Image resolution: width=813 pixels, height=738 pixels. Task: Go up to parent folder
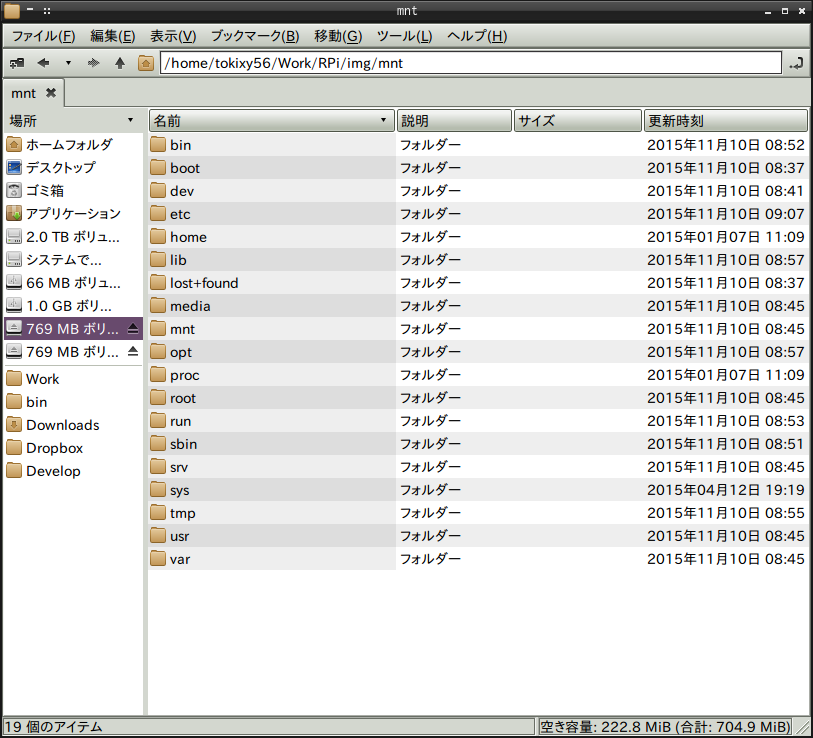click(120, 63)
